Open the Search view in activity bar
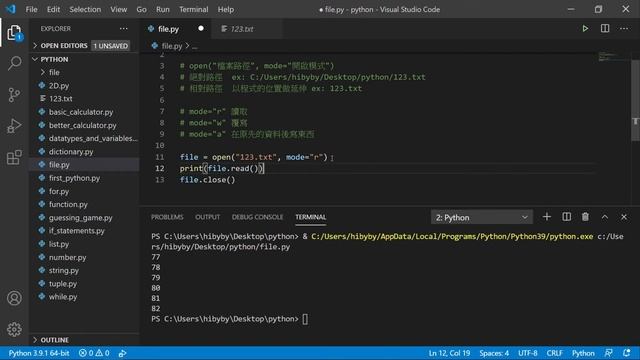 pyautogui.click(x=14, y=63)
